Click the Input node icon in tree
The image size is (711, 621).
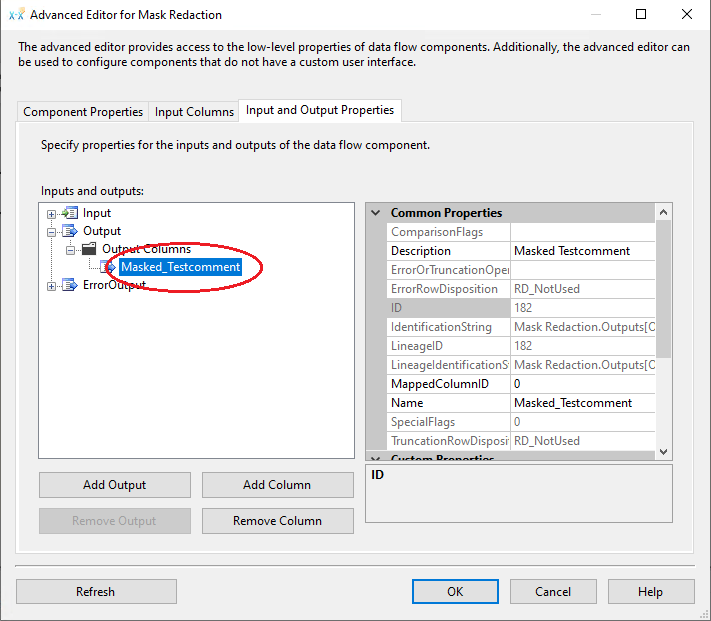70,213
